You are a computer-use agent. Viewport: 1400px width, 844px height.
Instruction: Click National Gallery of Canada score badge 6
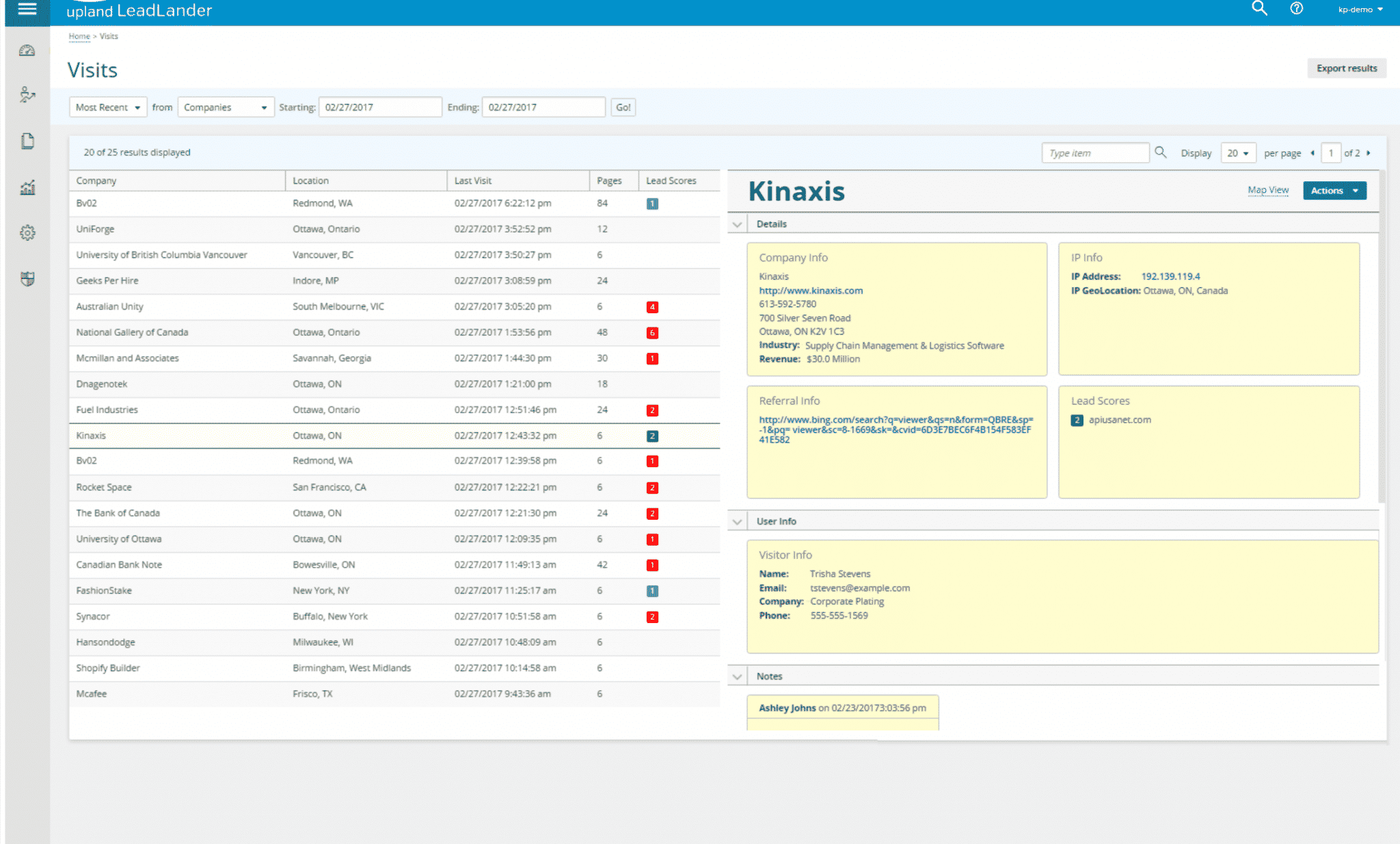coord(652,333)
